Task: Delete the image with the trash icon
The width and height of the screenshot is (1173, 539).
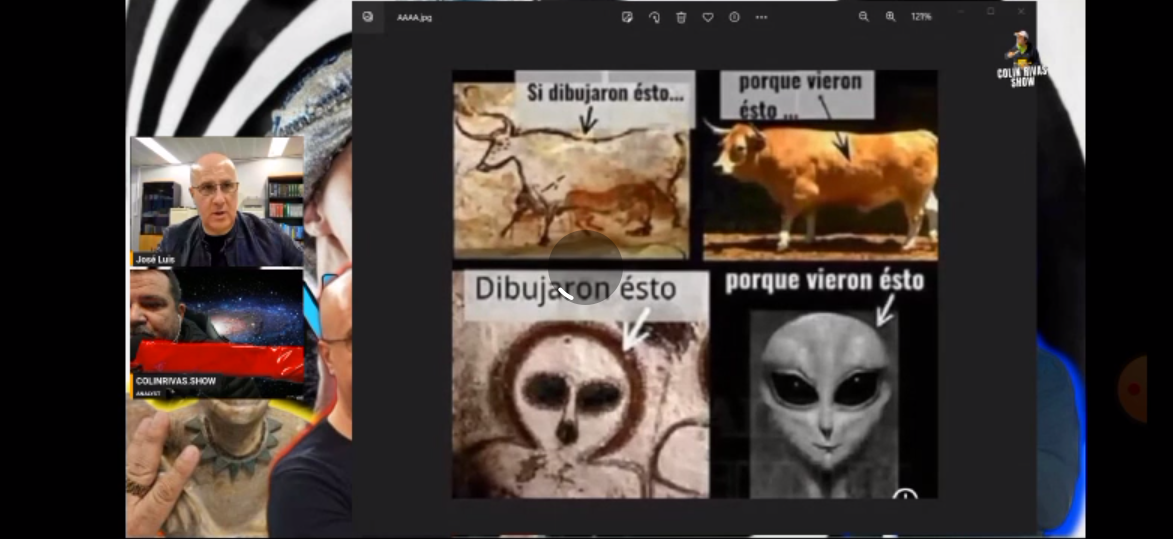Action: 682,16
